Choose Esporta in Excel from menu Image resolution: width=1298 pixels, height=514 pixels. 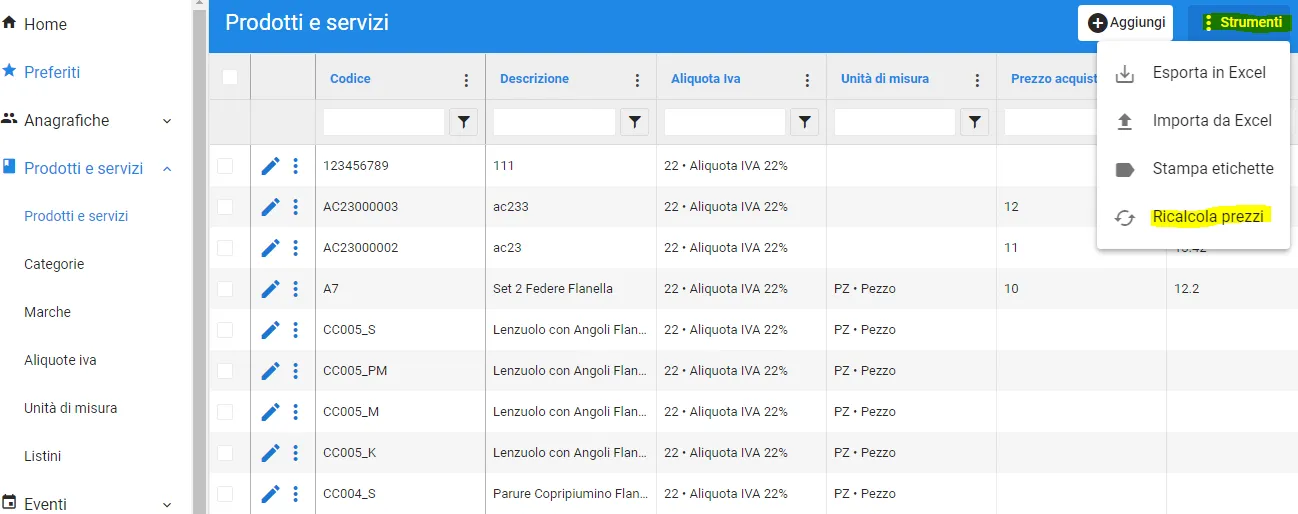(1193, 73)
